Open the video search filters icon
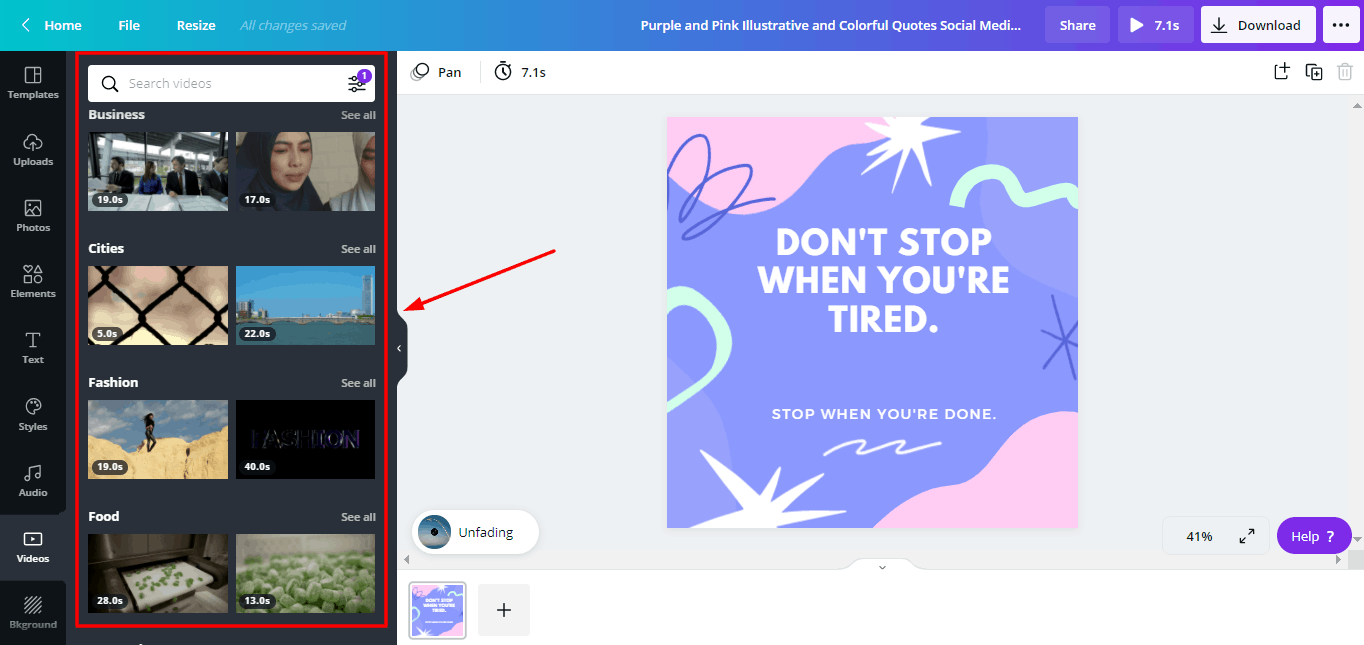This screenshot has height=645, width=1364. tap(357, 83)
